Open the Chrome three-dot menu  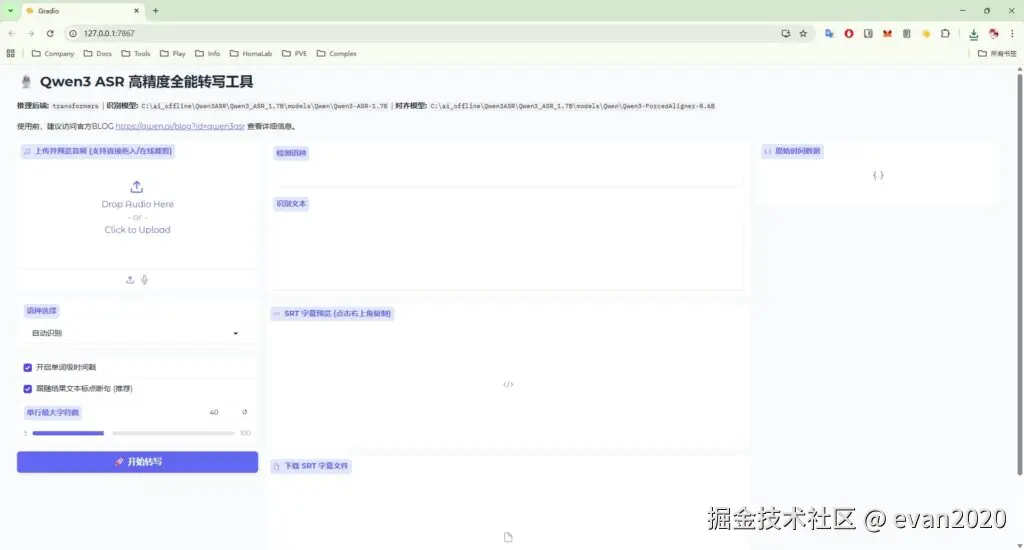coord(1012,33)
